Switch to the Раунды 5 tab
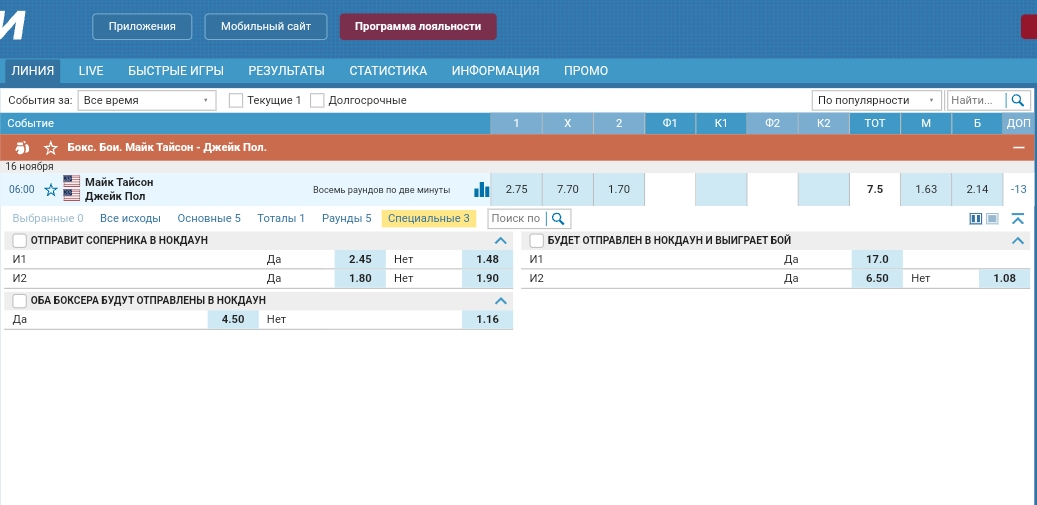The width and height of the screenshot is (1037, 505). tap(346, 218)
